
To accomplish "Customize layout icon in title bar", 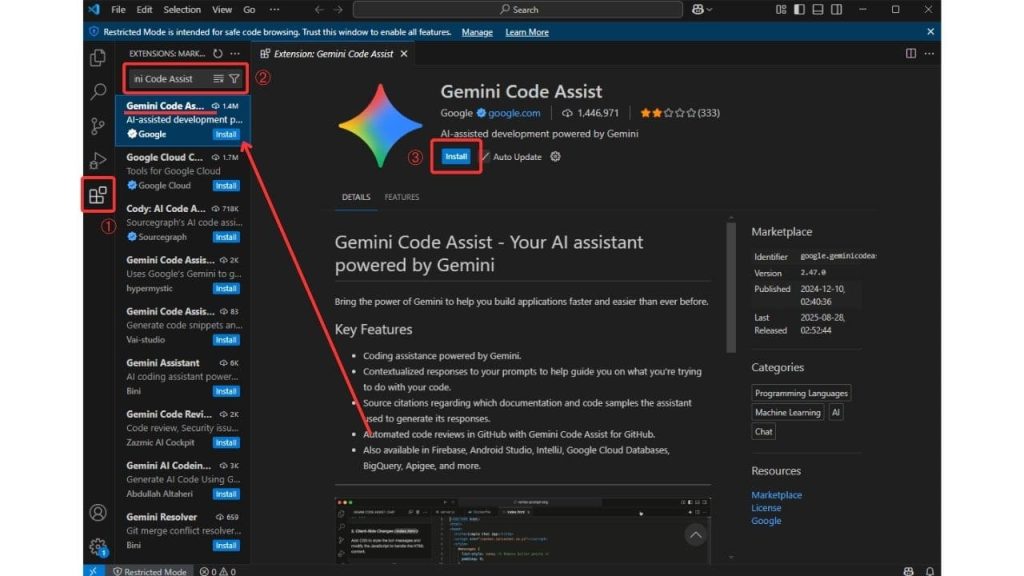I will pyautogui.click(x=781, y=10).
